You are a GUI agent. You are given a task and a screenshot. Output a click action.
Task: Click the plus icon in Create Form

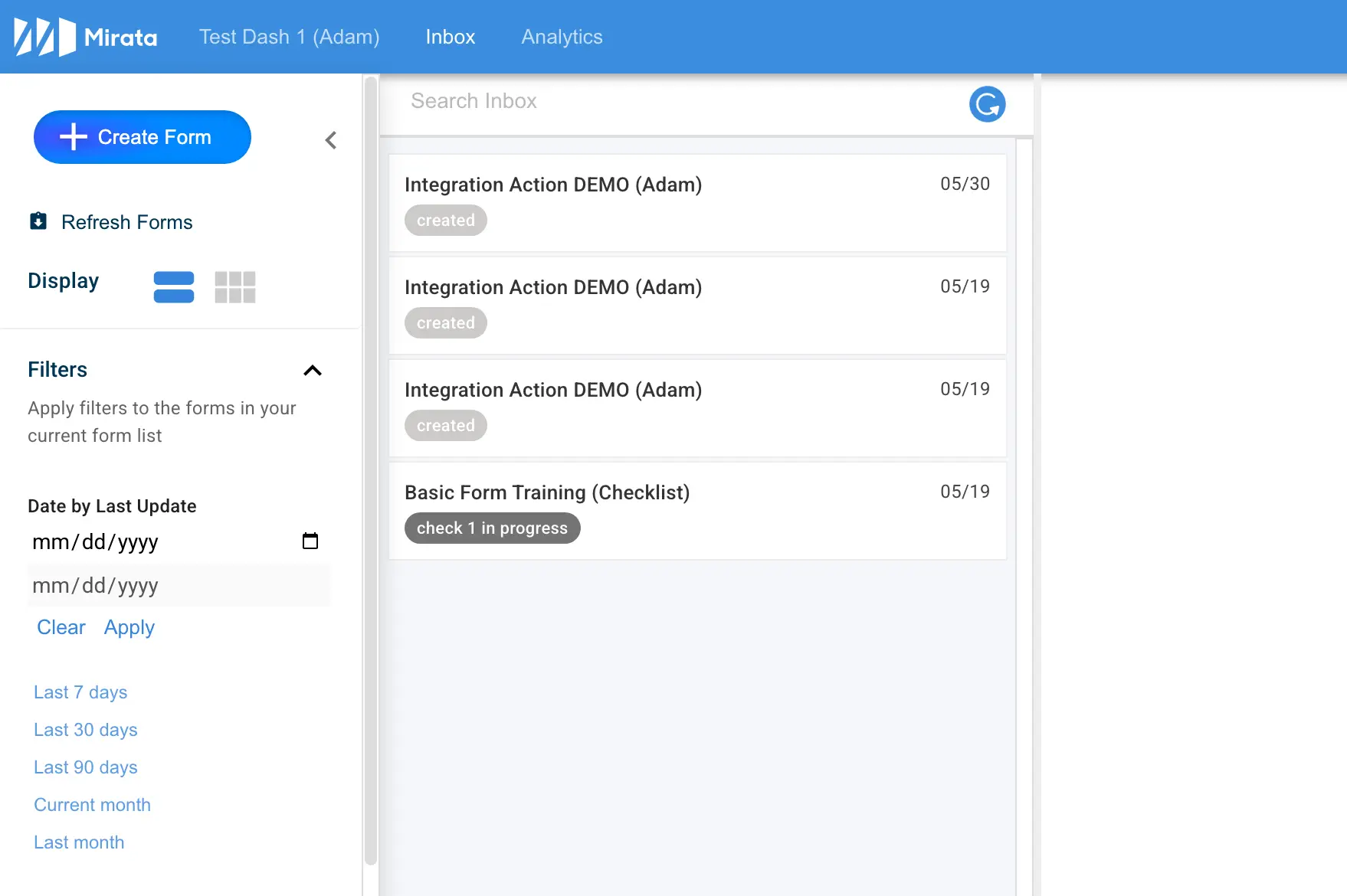coord(74,137)
